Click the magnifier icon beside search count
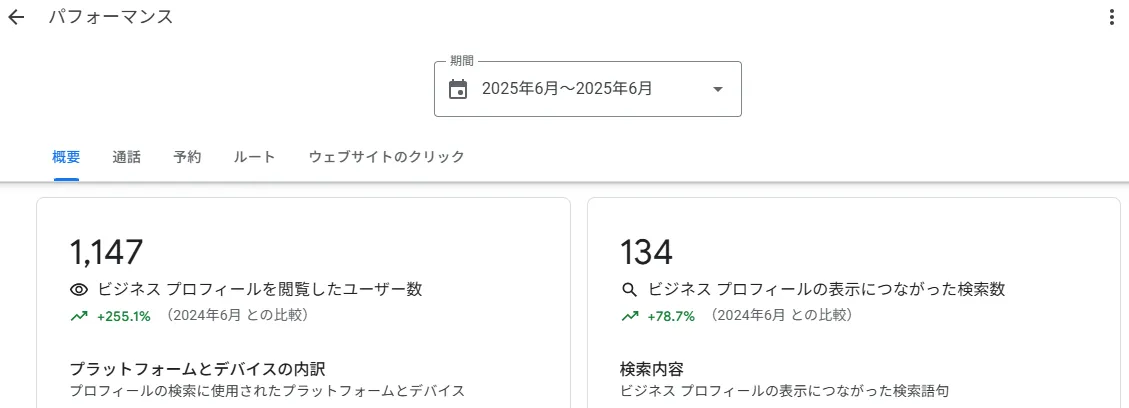The image size is (1129, 408). (630, 290)
